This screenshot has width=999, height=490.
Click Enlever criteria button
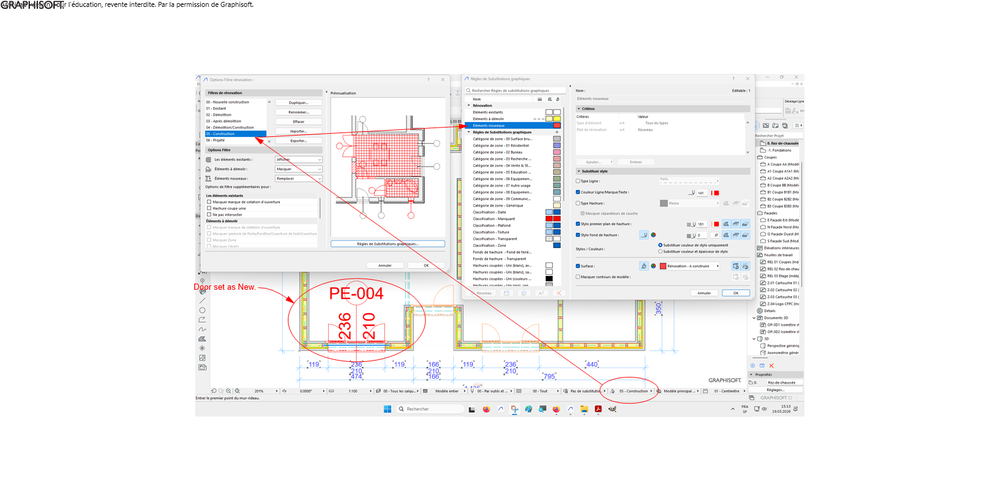click(x=636, y=162)
